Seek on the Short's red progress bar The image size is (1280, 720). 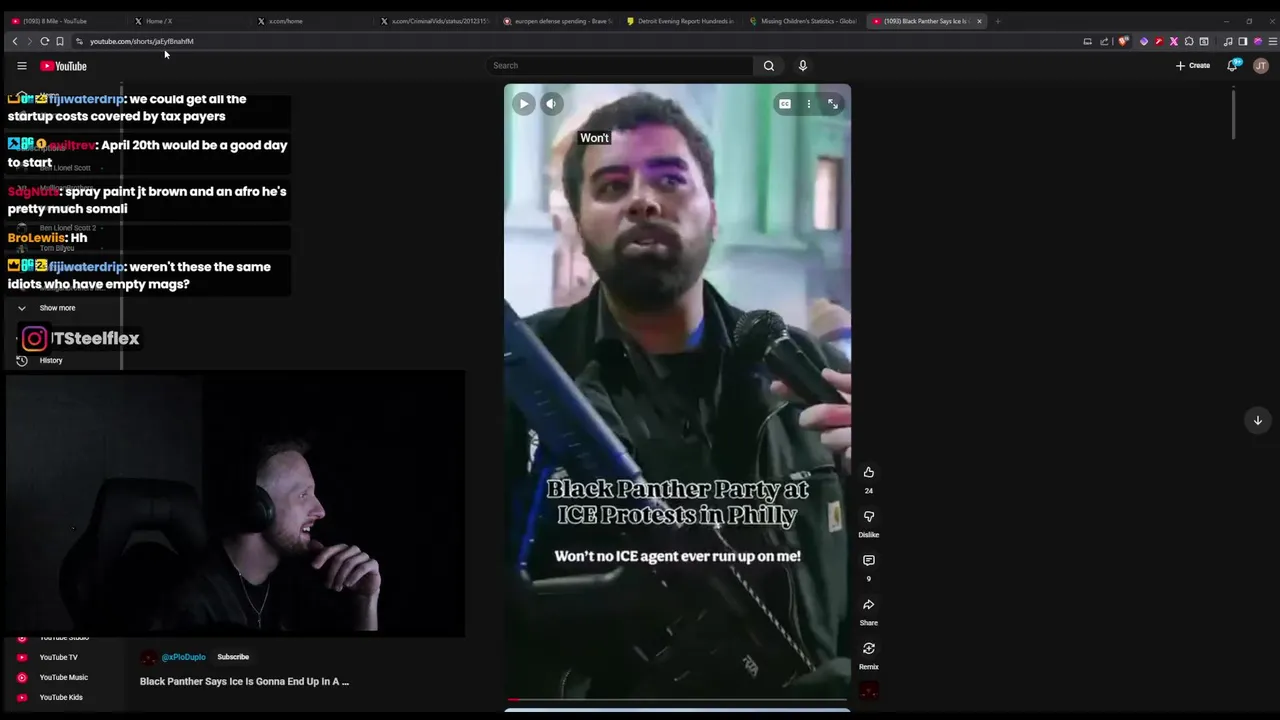pyautogui.click(x=677, y=700)
